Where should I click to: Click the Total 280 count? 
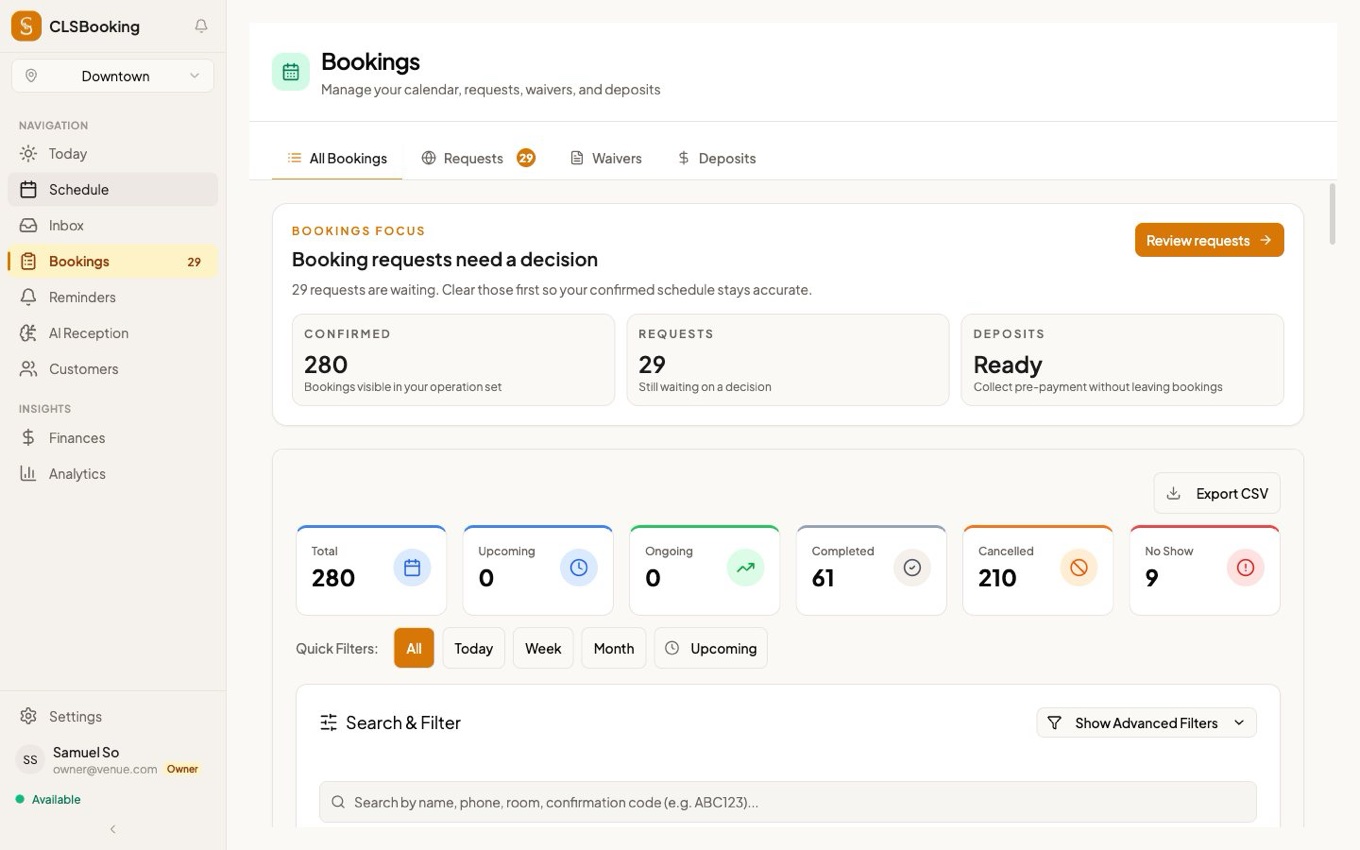point(333,578)
